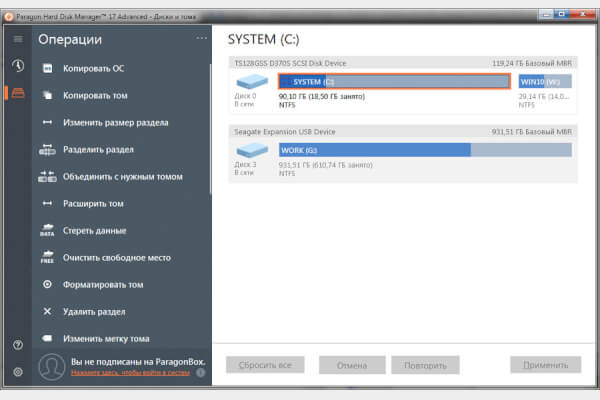Open the backup history clock icon

18,66
